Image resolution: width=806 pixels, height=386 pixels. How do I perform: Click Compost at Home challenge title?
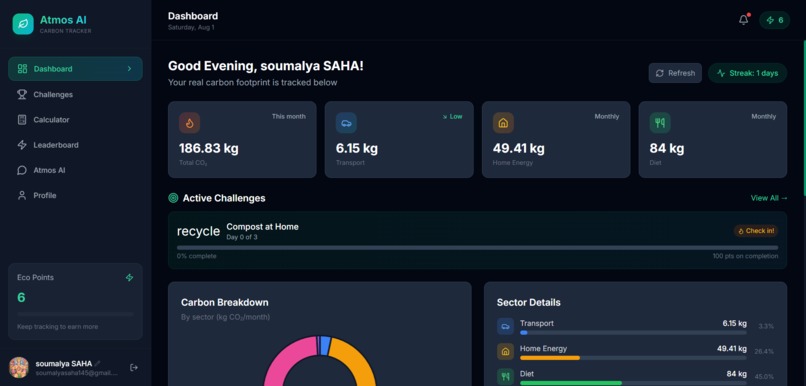click(x=262, y=227)
